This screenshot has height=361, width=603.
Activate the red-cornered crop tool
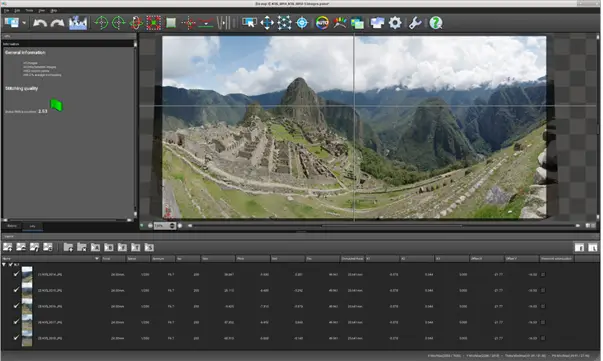point(153,23)
